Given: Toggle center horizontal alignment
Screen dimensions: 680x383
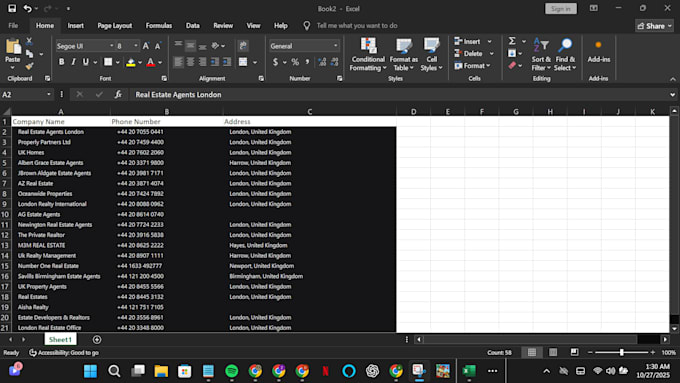Looking at the screenshot, I should pyautogui.click(x=190, y=62).
